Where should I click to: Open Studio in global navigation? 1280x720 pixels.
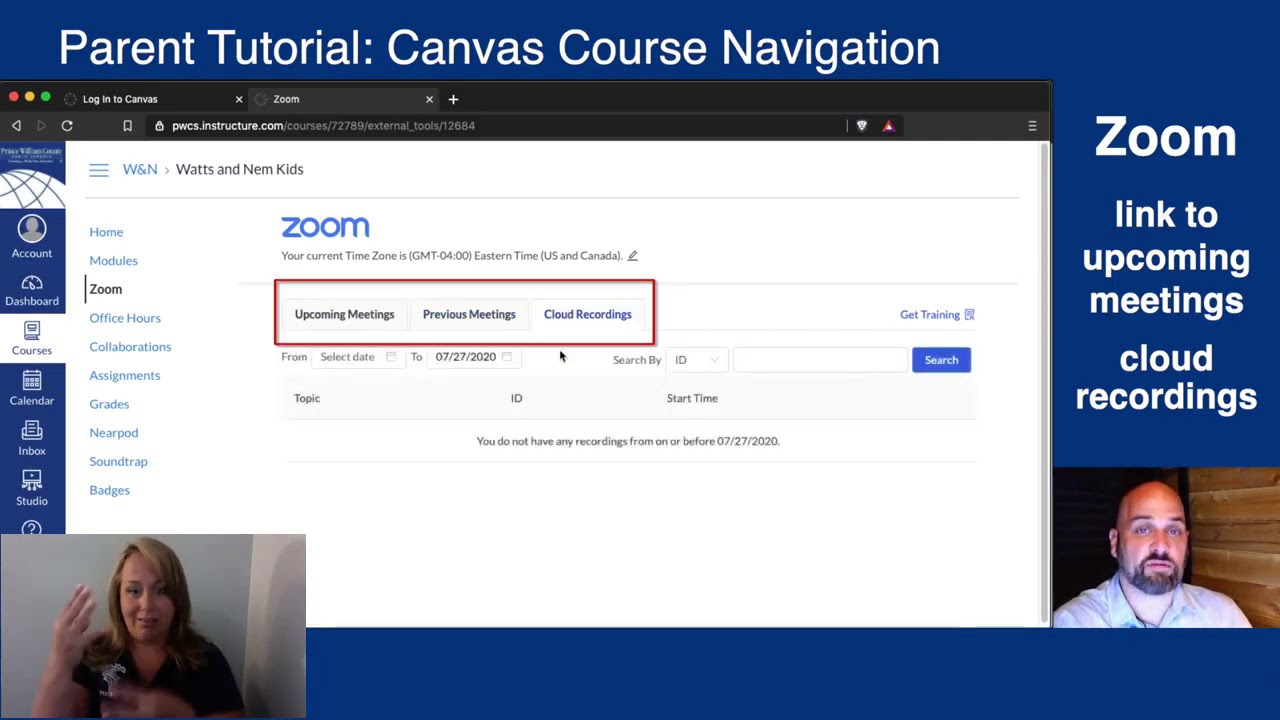click(32, 489)
